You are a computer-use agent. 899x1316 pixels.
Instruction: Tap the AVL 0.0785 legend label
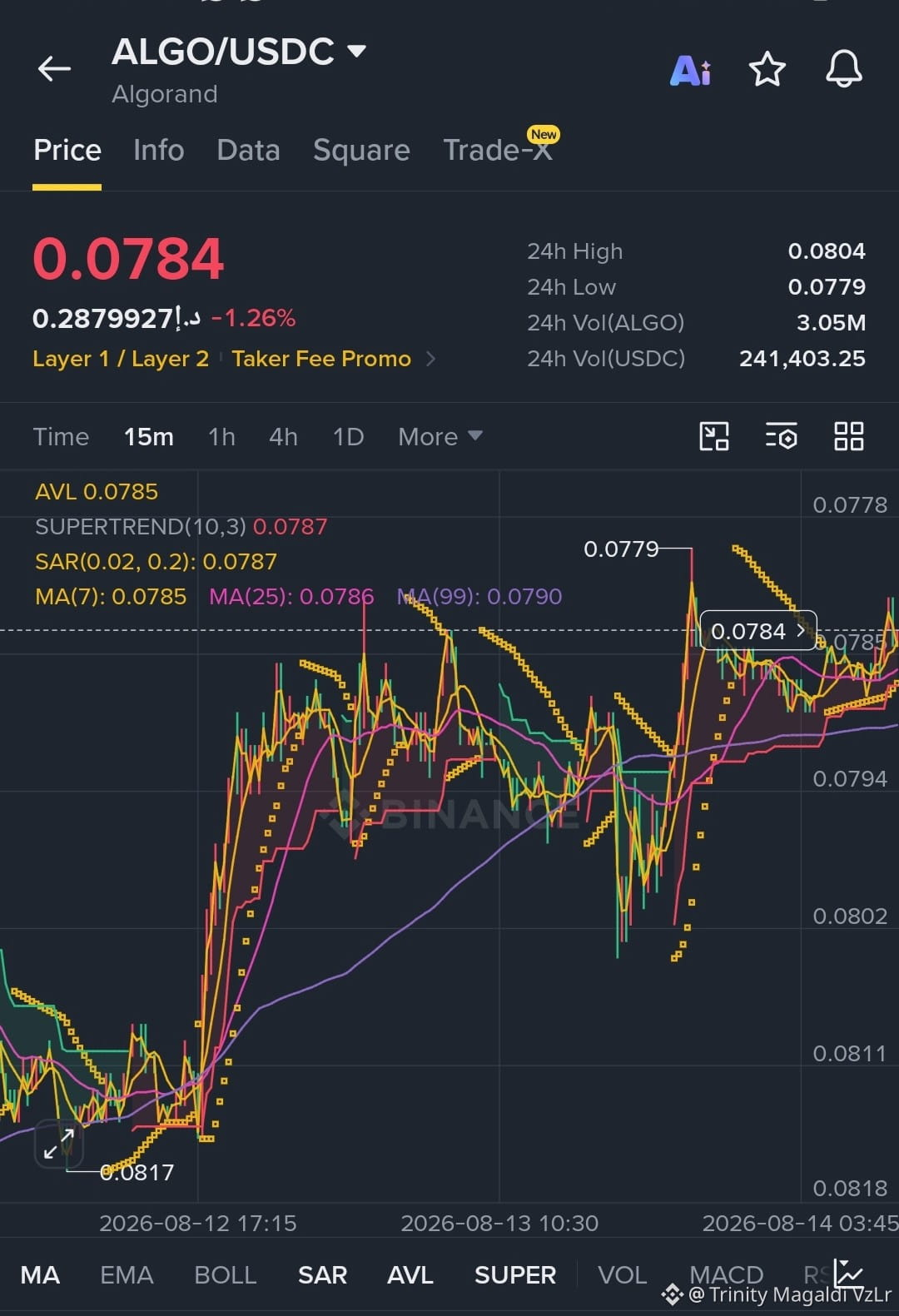coord(97,492)
